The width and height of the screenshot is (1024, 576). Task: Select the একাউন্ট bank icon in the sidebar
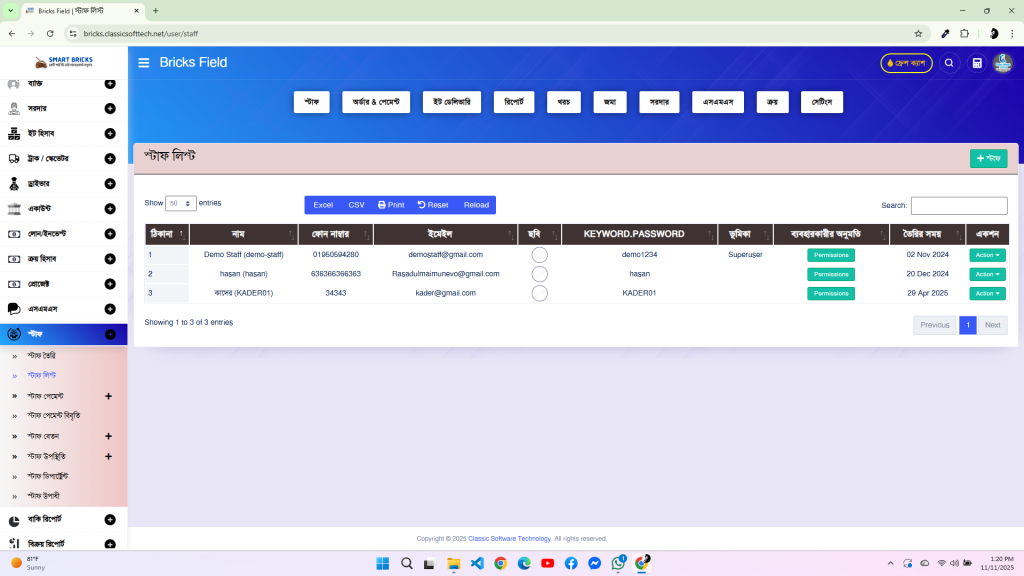click(x=14, y=208)
